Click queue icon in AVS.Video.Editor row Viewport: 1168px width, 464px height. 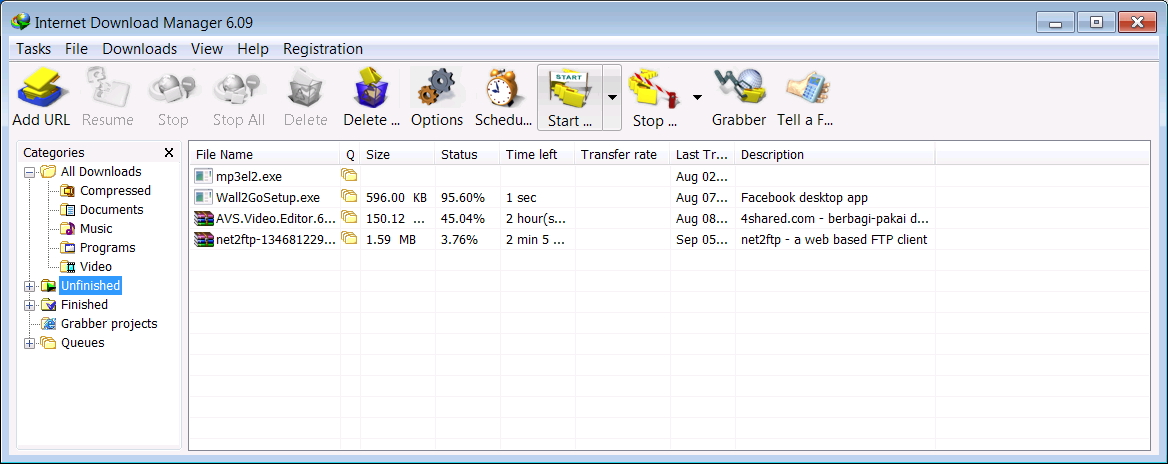click(x=349, y=217)
